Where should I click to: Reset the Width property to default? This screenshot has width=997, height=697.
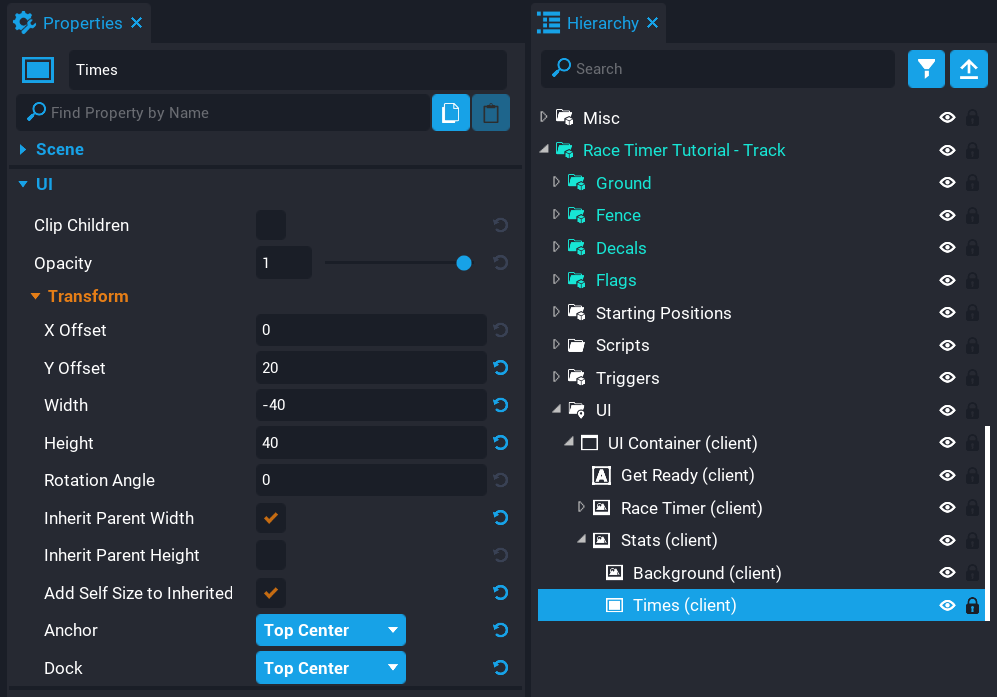[501, 405]
